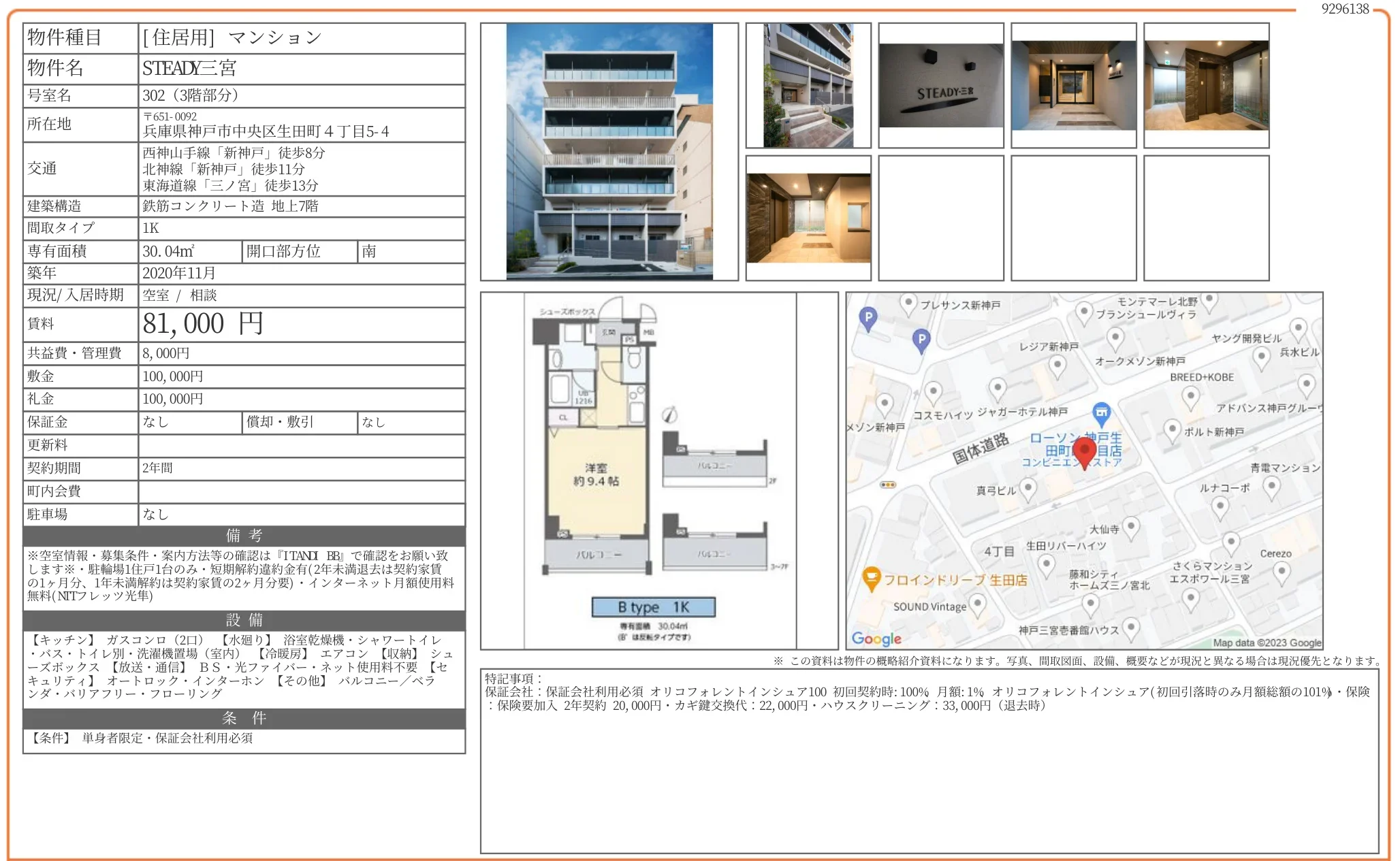Click the Lawson convenience store map icon
The image size is (1400, 861).
click(x=1101, y=412)
